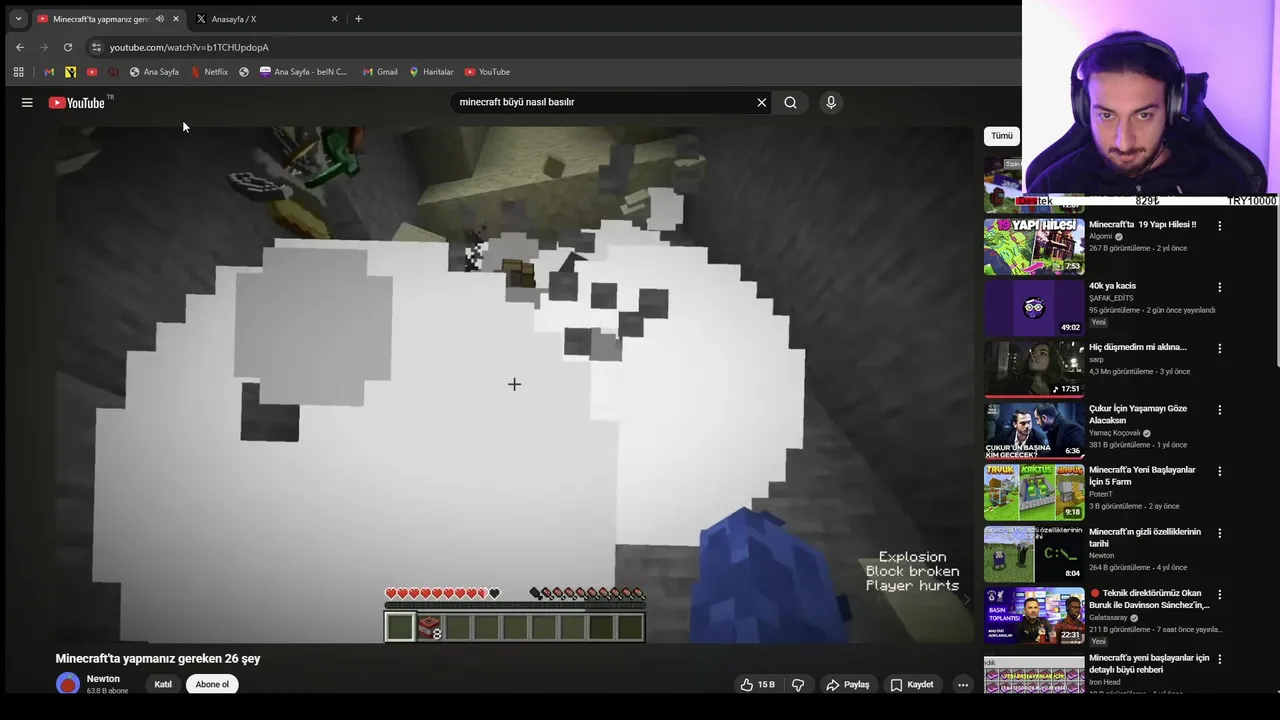The width and height of the screenshot is (1280, 720).
Task: Click the Algorni channel name
Action: pyautogui.click(x=1100, y=237)
